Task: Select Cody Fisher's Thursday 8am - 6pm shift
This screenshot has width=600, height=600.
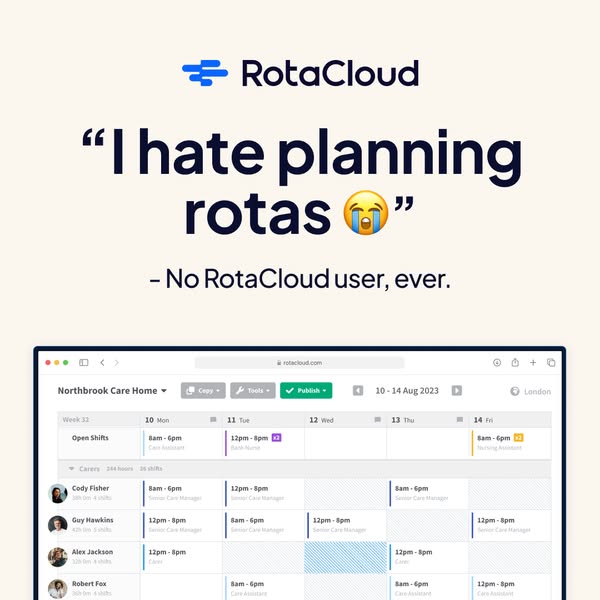Action: point(428,493)
